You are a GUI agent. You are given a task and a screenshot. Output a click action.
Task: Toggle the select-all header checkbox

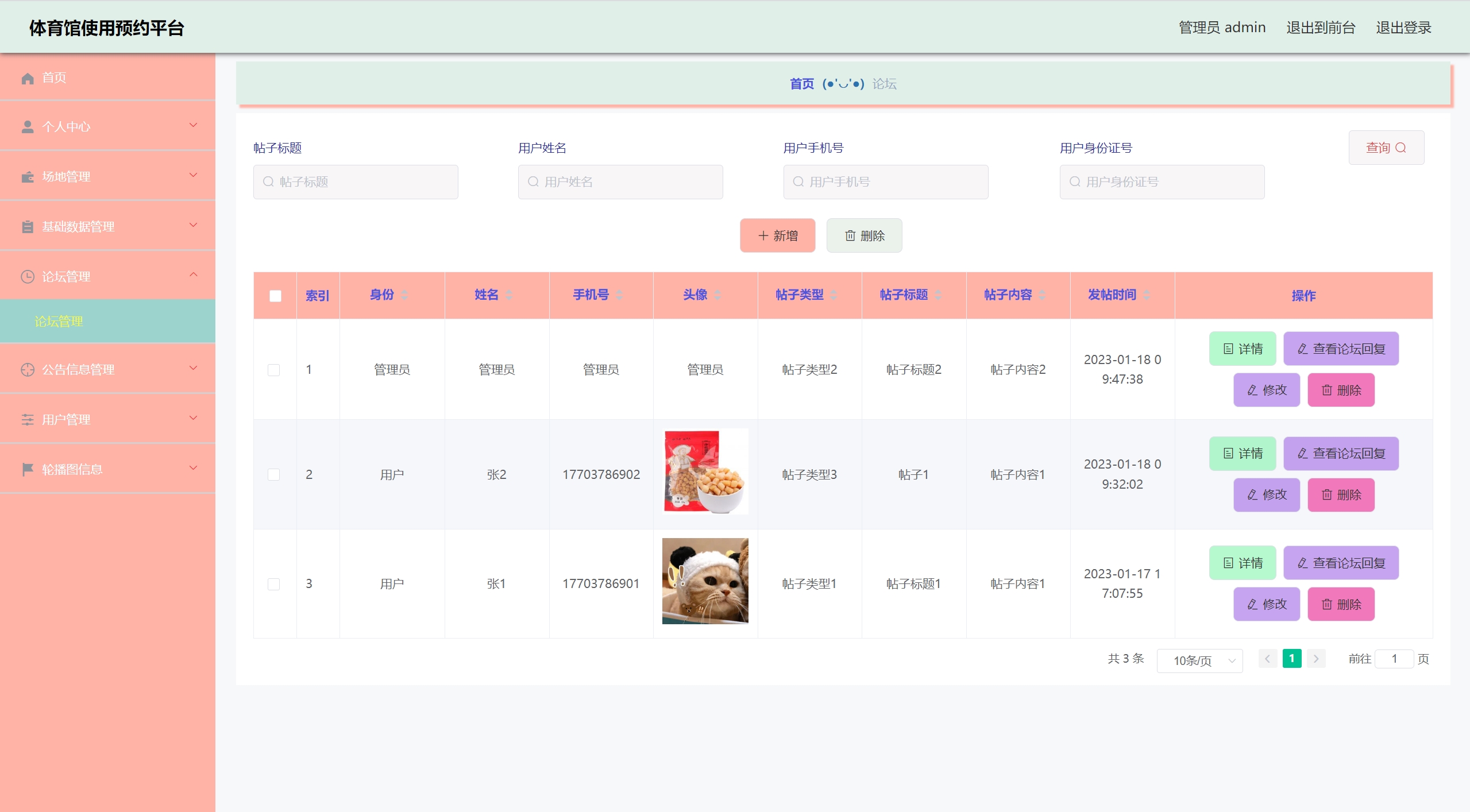tap(275, 296)
